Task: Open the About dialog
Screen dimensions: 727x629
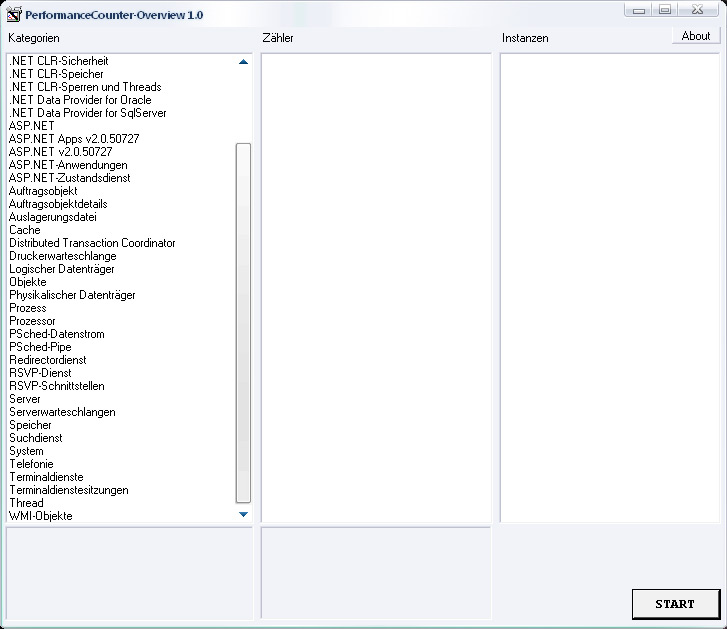Action: point(695,36)
